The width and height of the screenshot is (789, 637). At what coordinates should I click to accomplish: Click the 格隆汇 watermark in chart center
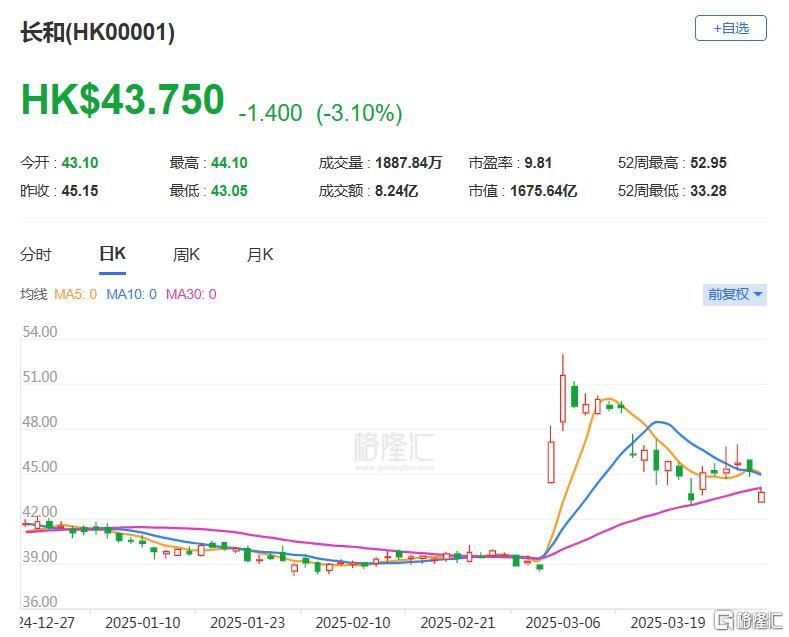[394, 450]
